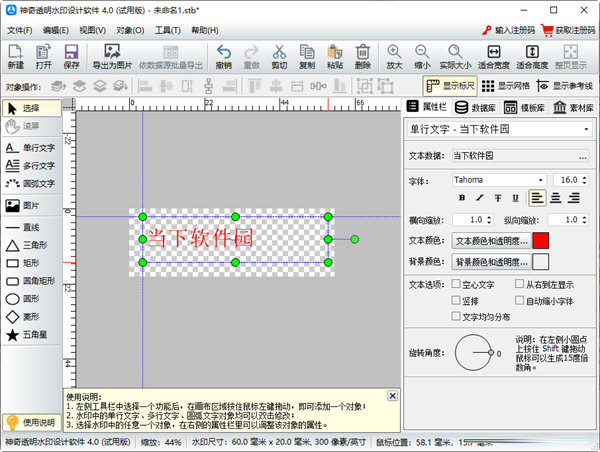This screenshot has height=452, width=600.
Task: Enable the 自动缩小字体 checkbox
Action: click(x=519, y=300)
